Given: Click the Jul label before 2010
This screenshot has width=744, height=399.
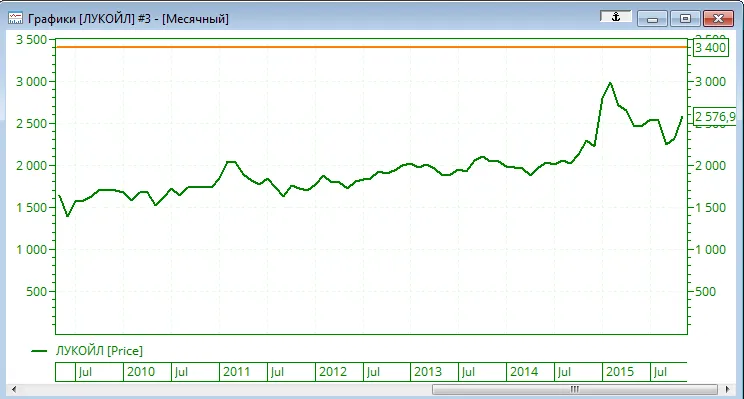Looking at the screenshot, I should [85, 371].
